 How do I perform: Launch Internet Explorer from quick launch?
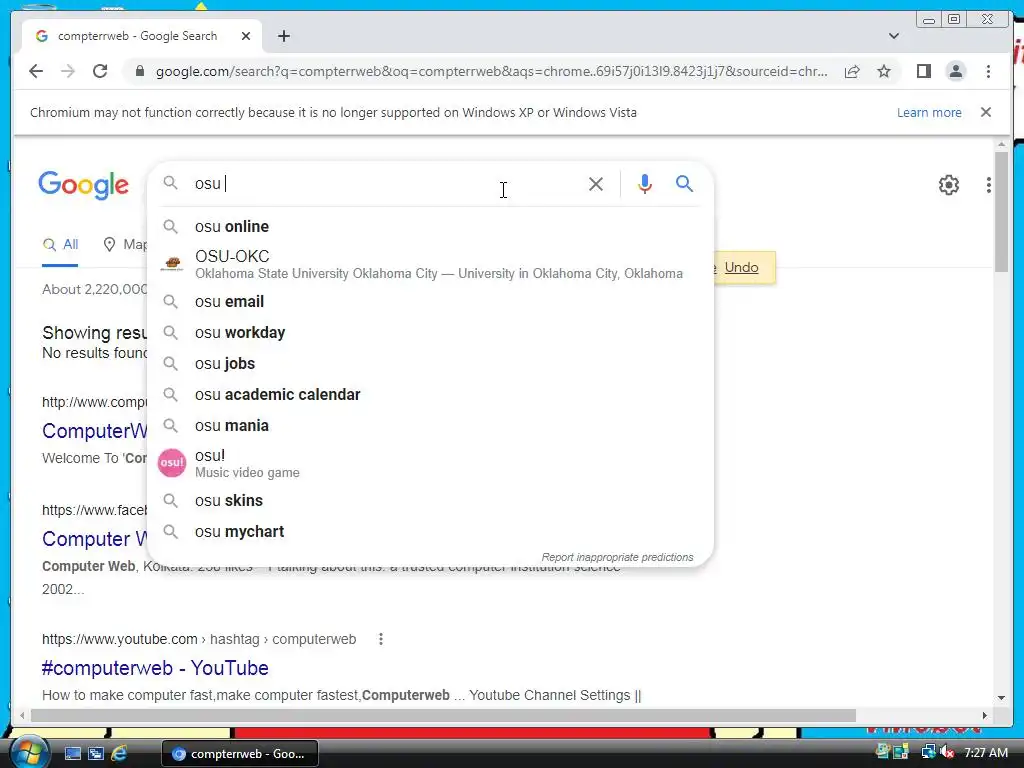[x=119, y=754]
